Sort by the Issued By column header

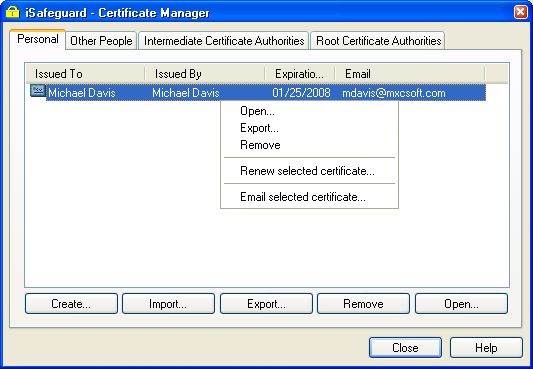[205, 74]
